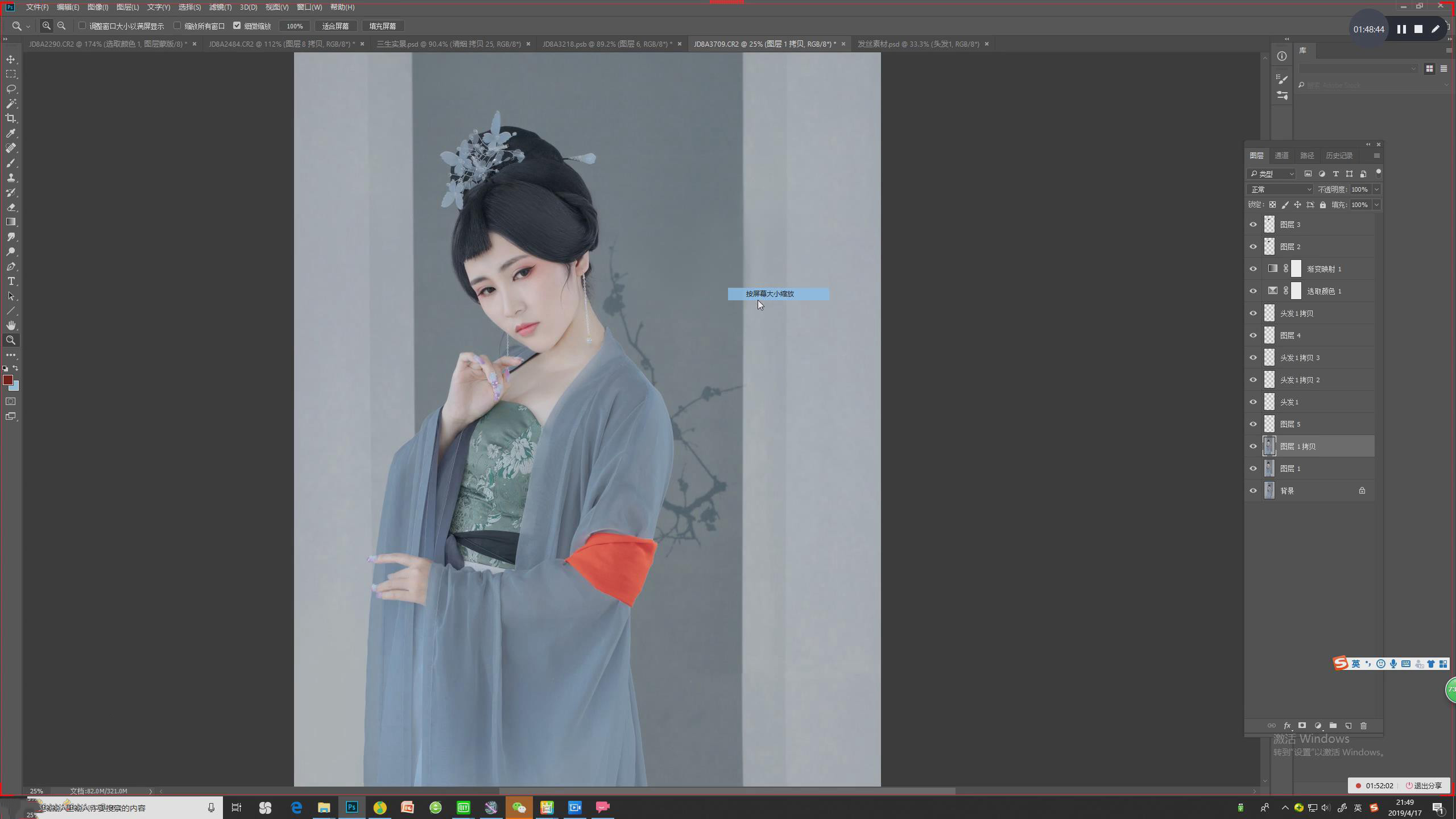The image size is (1456, 819).
Task: Select the Eraser tool
Action: 11,207
